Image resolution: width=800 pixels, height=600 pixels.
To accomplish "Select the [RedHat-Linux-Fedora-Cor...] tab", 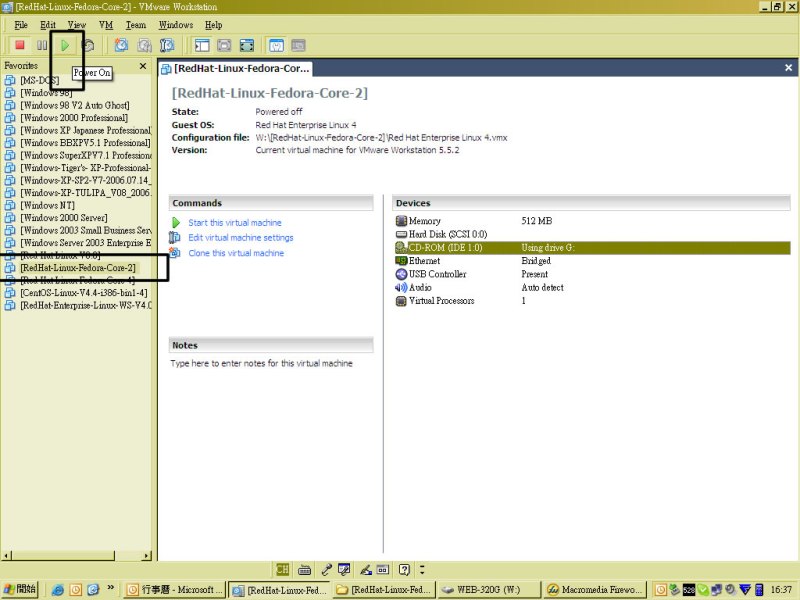I will tap(235, 68).
